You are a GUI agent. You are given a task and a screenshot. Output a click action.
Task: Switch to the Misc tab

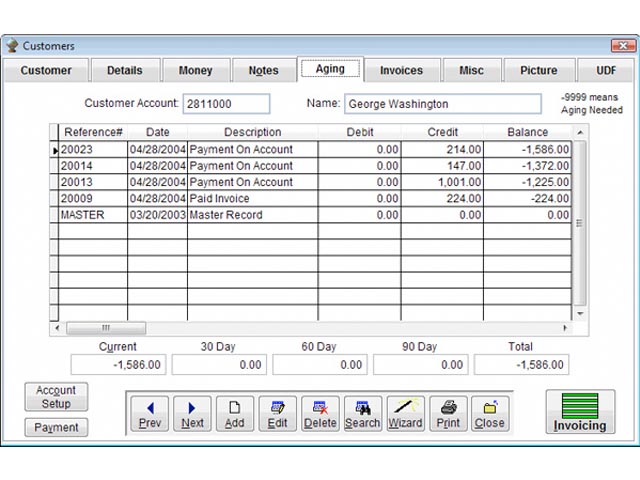coord(471,70)
